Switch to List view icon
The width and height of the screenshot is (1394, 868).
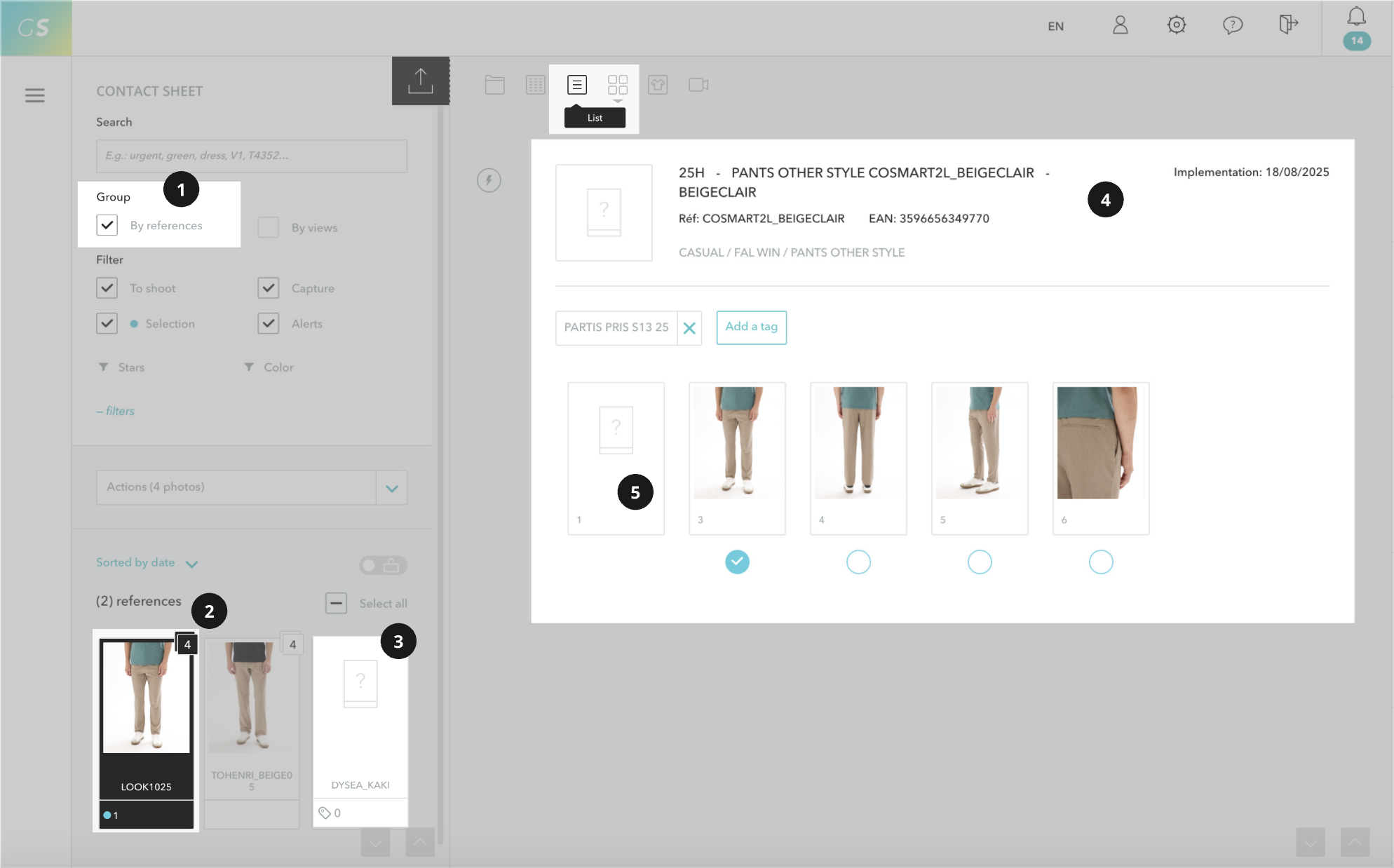coord(576,85)
